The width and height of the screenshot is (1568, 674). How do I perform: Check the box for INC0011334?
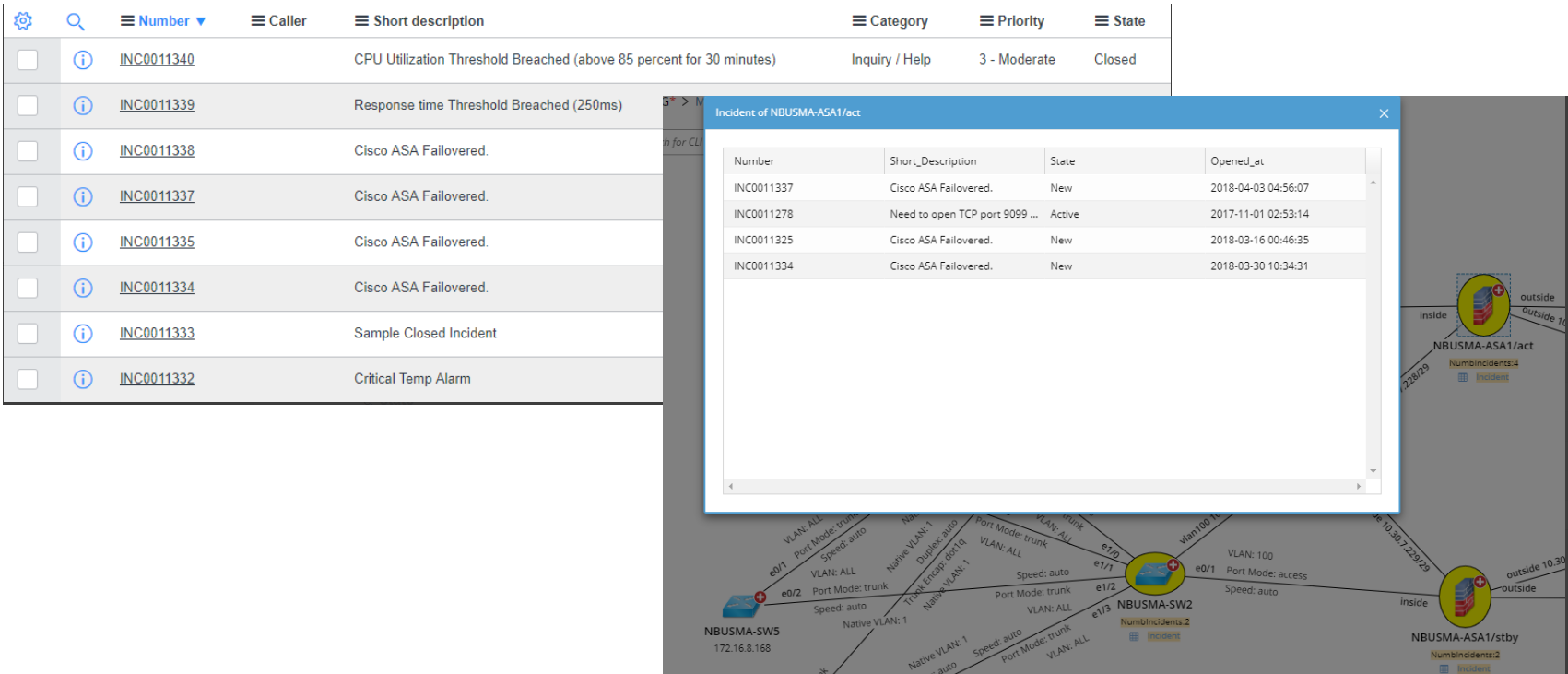pos(28,288)
